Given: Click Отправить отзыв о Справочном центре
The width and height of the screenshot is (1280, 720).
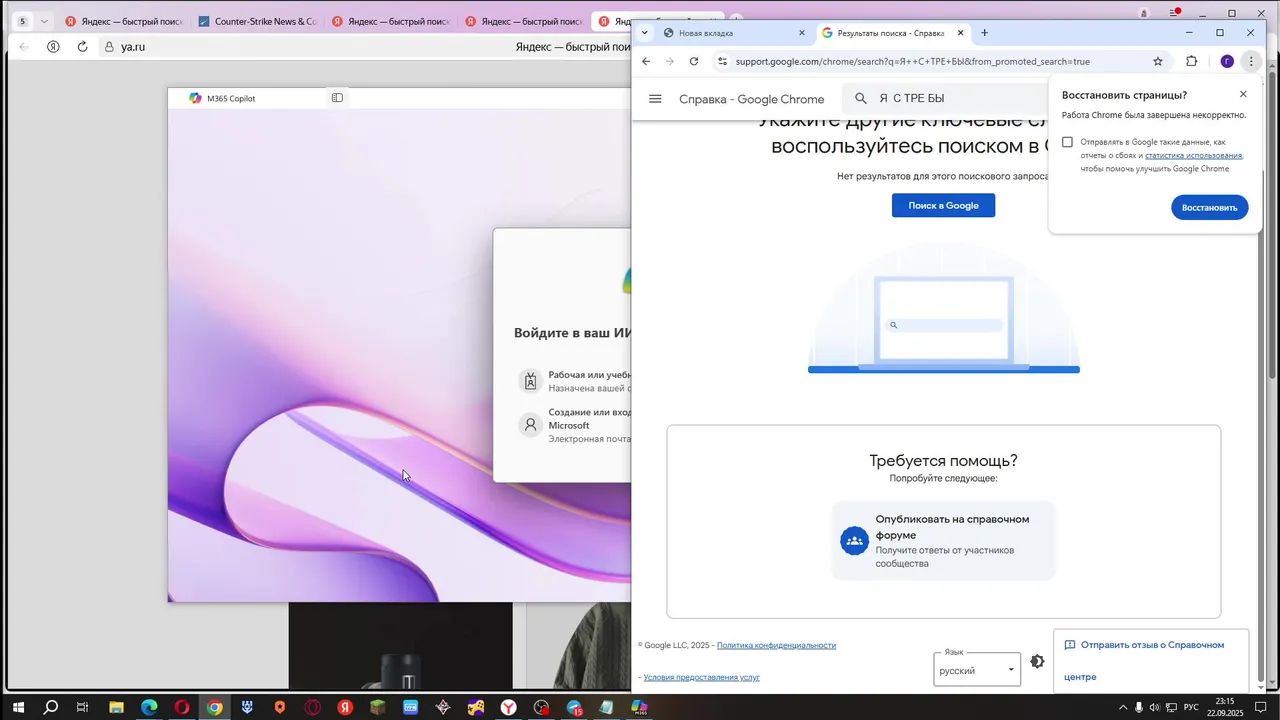Looking at the screenshot, I should click(x=1151, y=661).
